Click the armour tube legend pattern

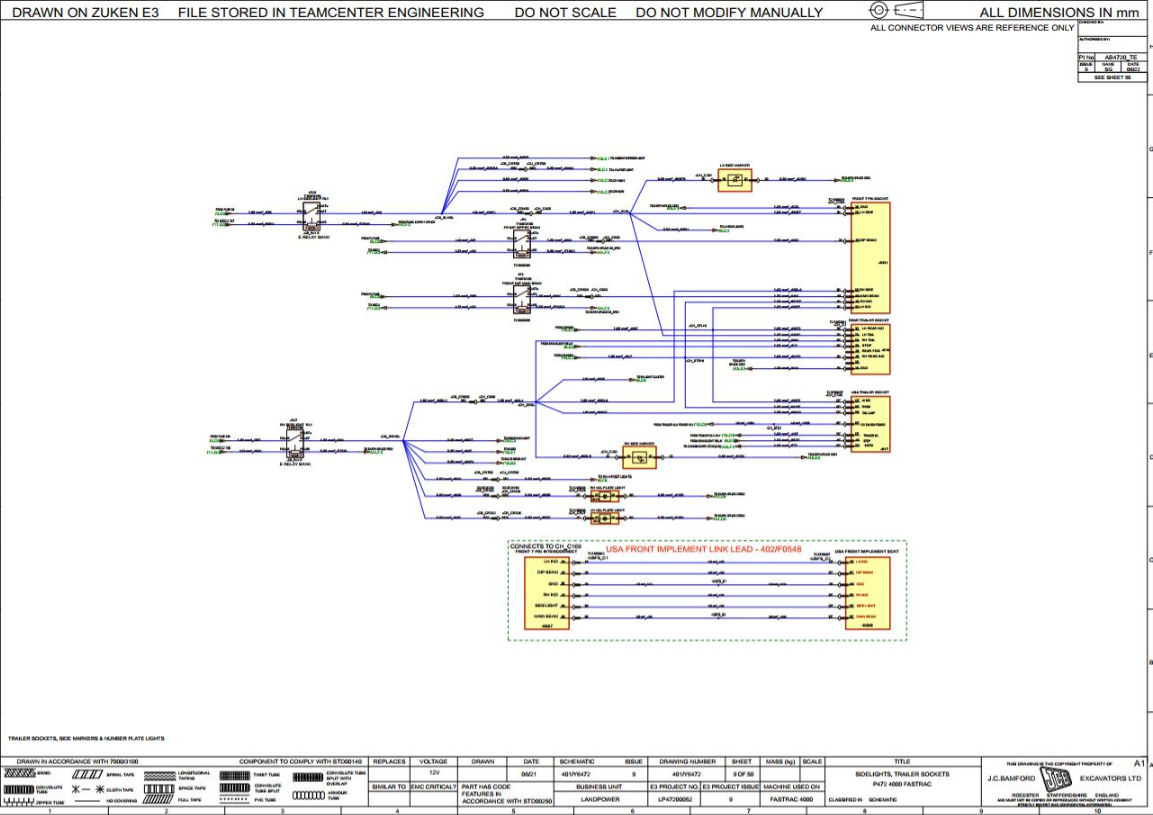(309, 795)
